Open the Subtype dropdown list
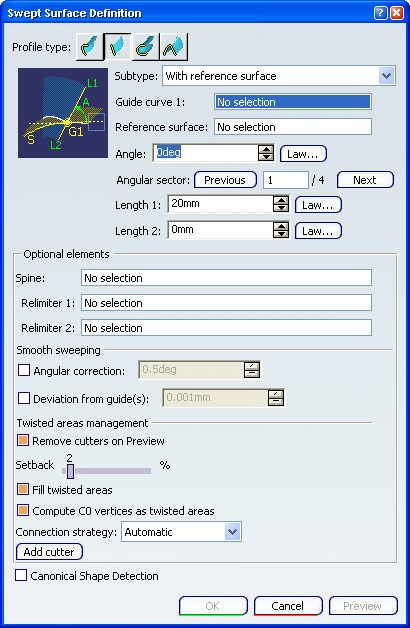The width and height of the screenshot is (410, 628). pos(386,76)
